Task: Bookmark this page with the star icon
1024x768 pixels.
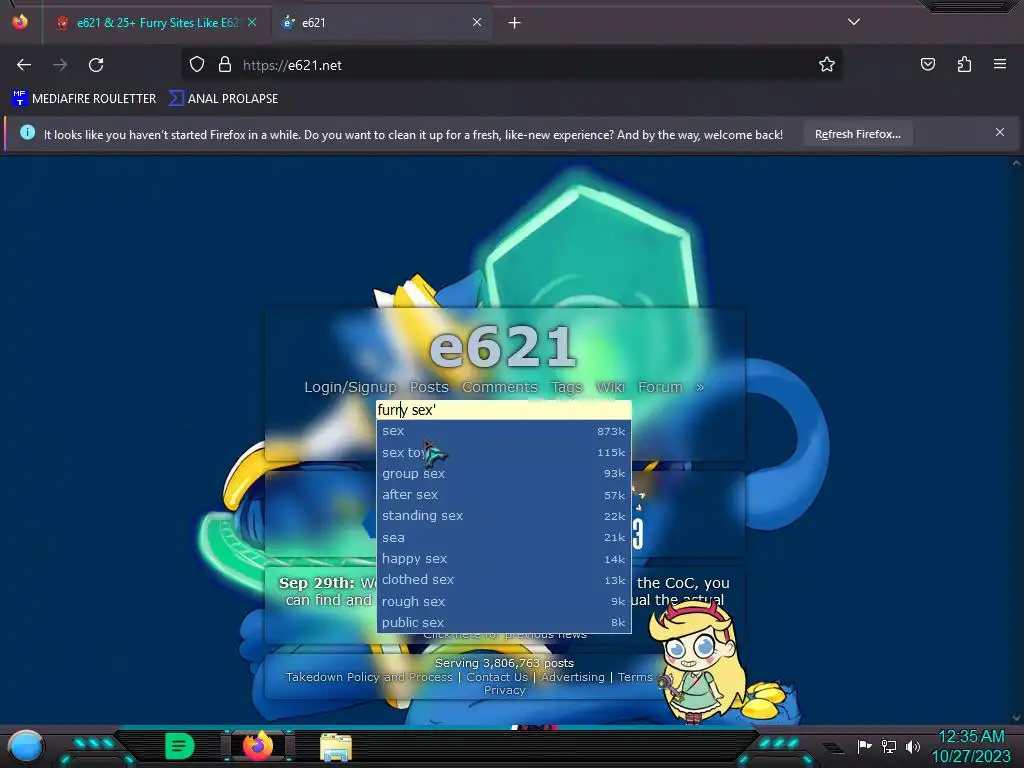Action: [x=827, y=65]
